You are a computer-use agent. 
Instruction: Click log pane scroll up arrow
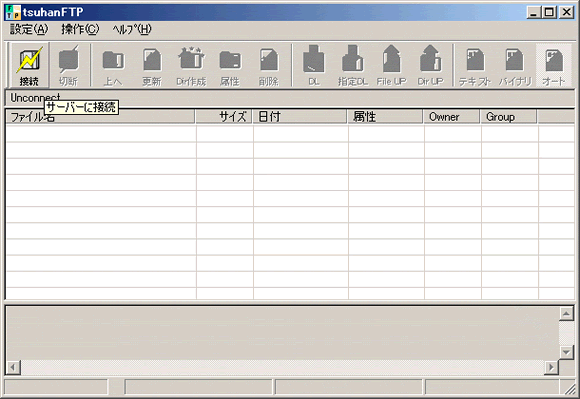click(566, 314)
